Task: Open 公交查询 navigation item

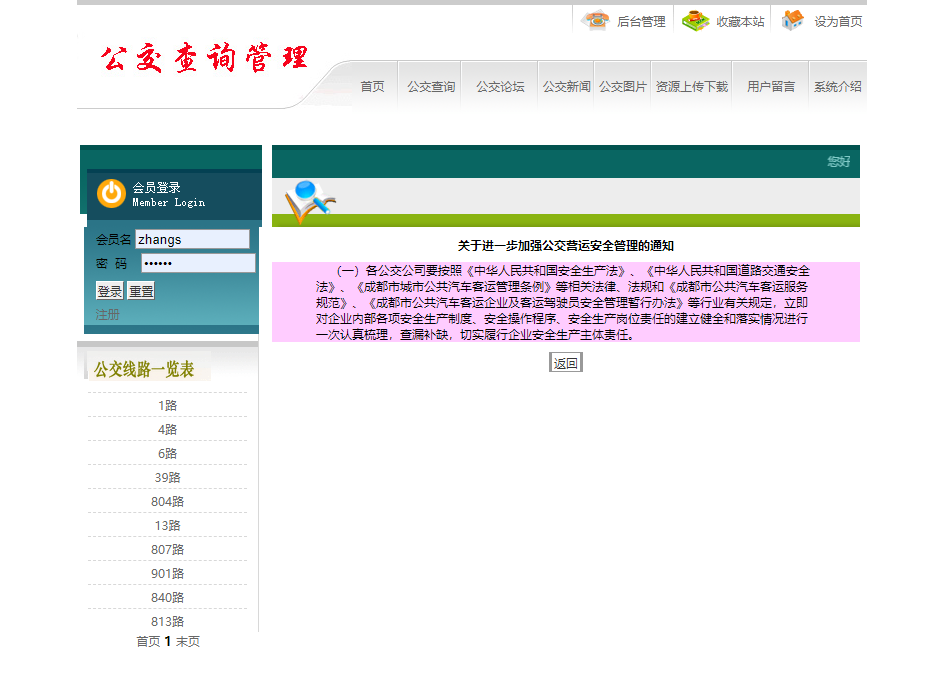Action: 431,87
